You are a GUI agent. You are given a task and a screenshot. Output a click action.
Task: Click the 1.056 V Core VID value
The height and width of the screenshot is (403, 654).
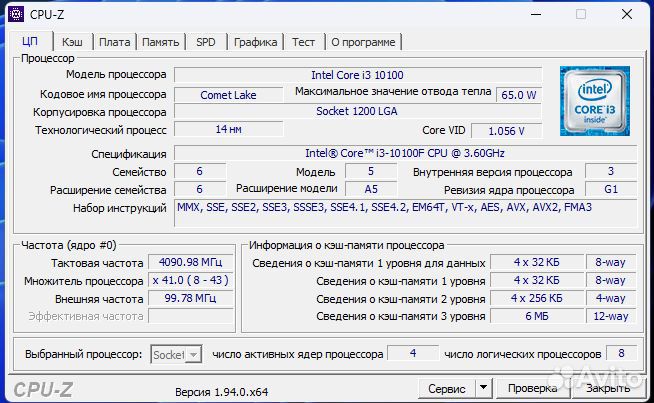click(x=506, y=131)
